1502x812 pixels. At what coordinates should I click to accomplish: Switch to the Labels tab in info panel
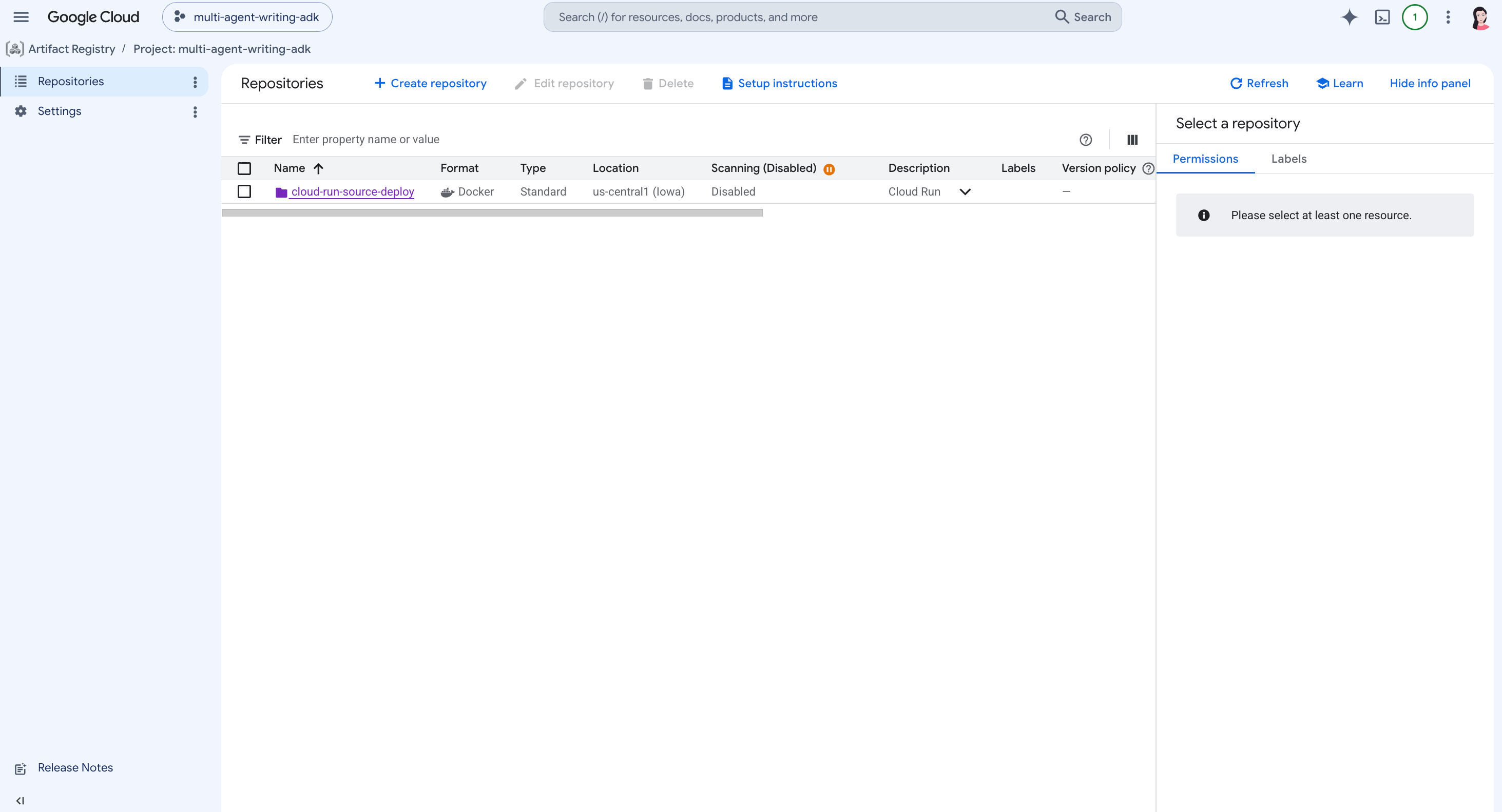click(x=1288, y=159)
